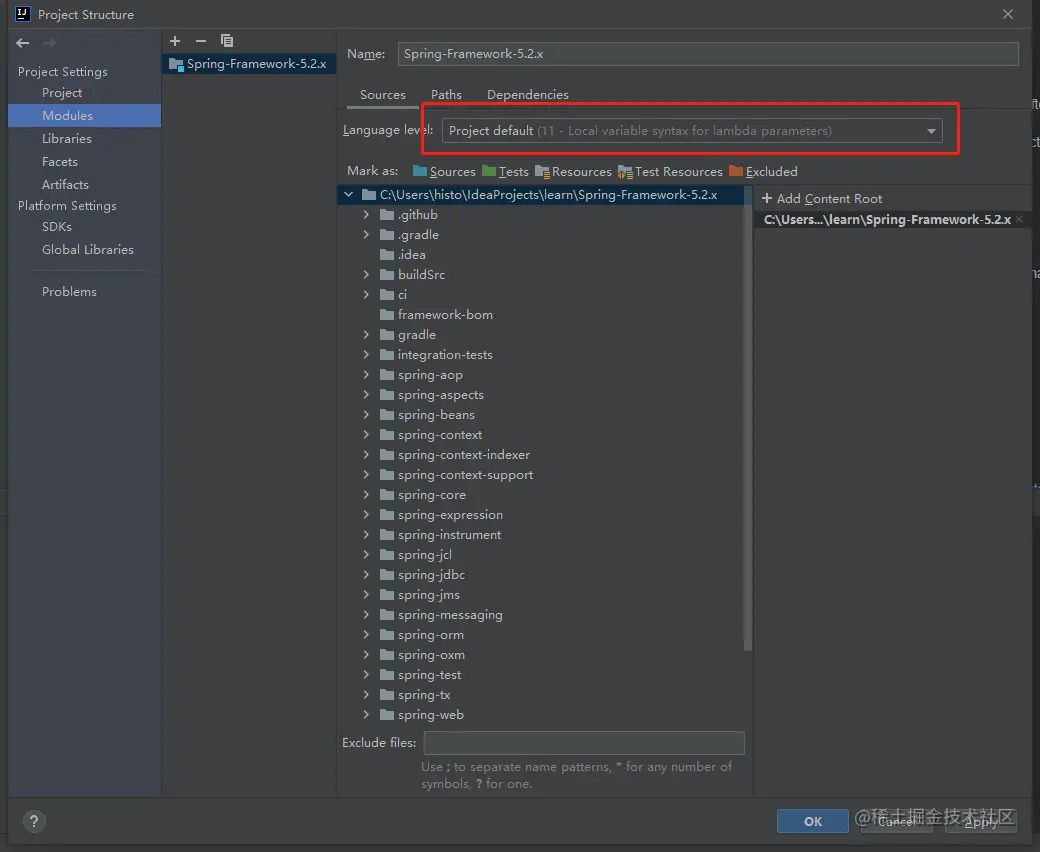Remove content root via small x icon
This screenshot has width=1040, height=852.
(1019, 219)
